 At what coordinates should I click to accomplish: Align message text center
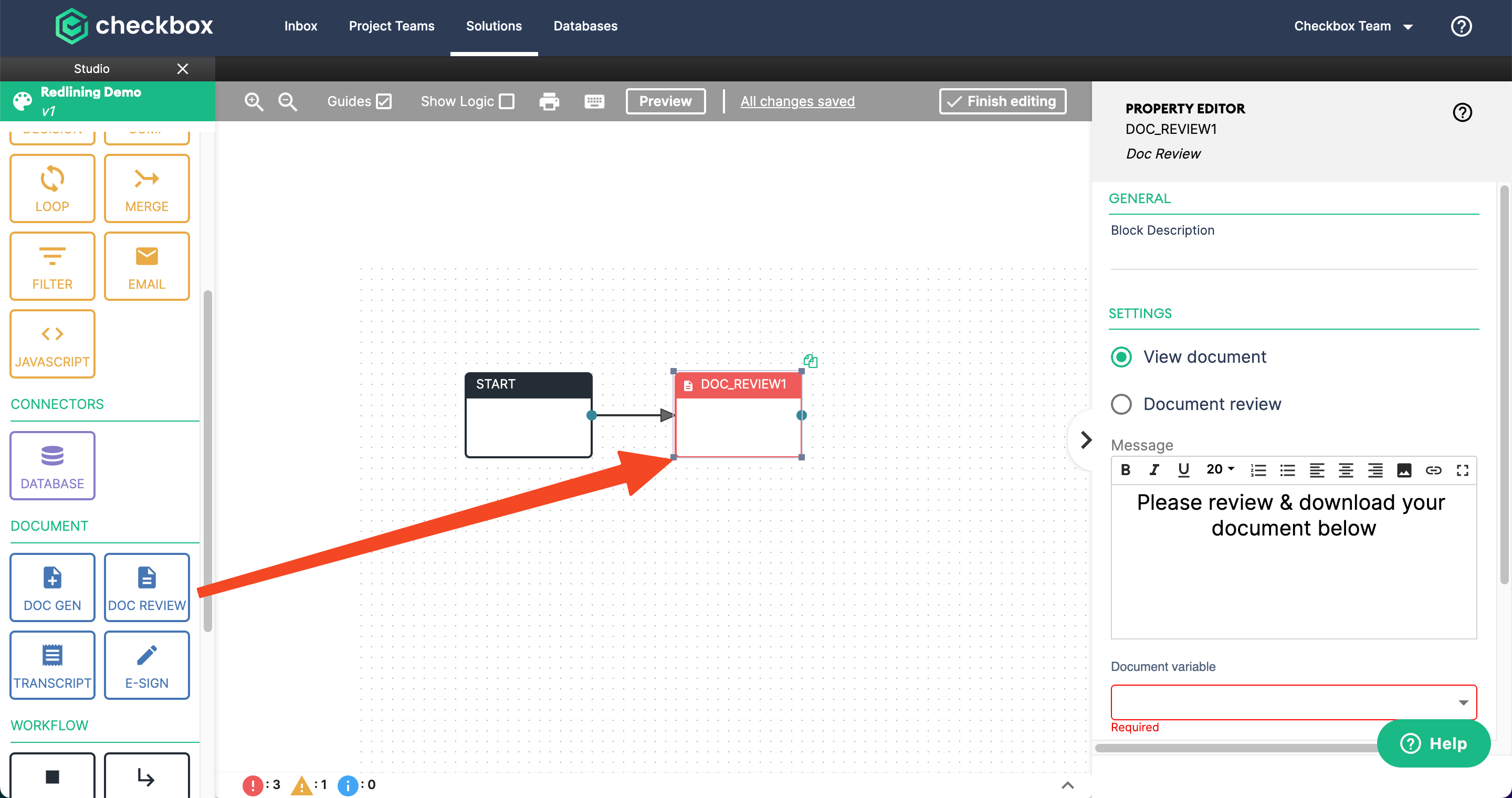tap(1345, 470)
